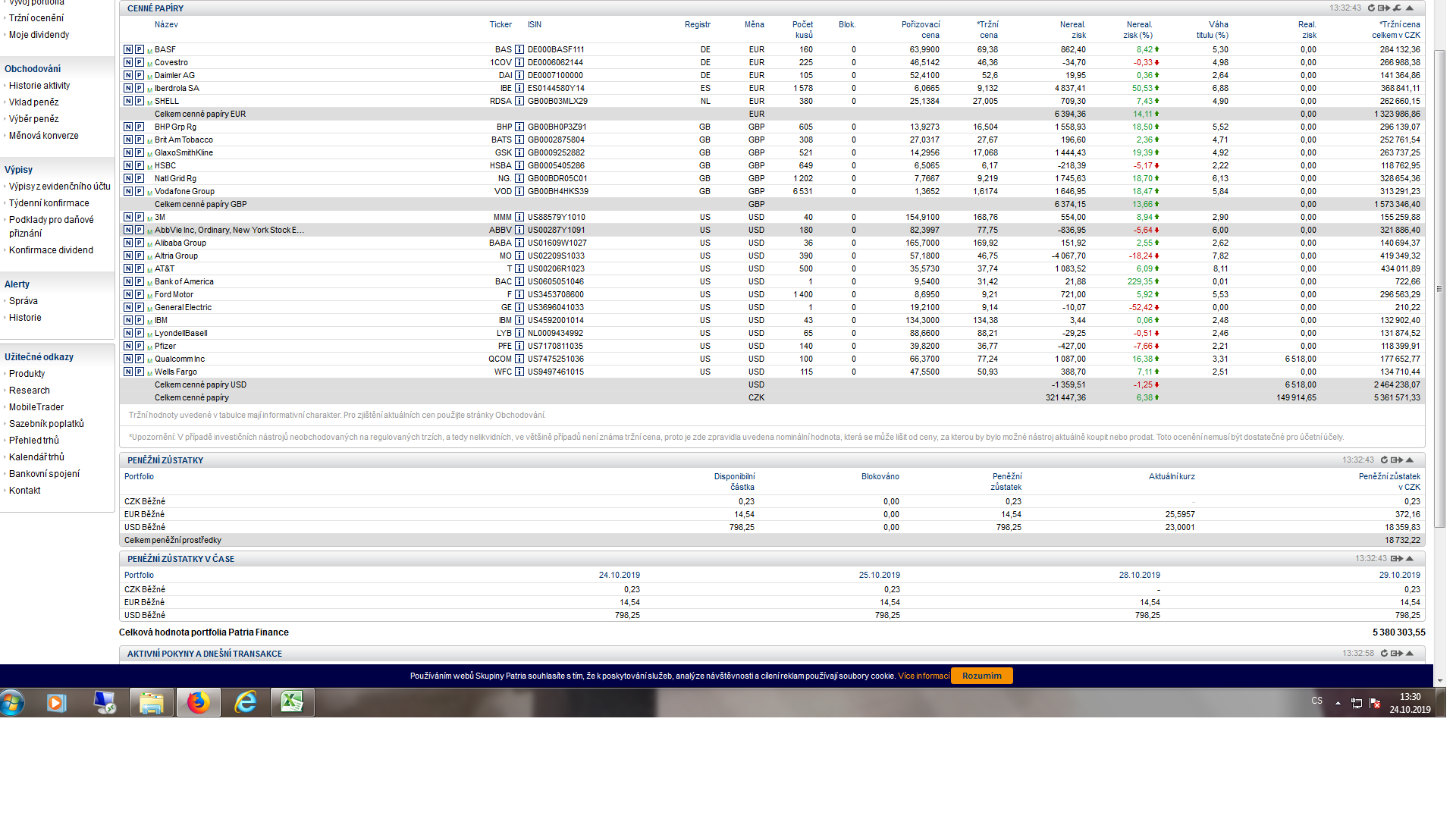
Task: Open Excel from the taskbar
Action: tap(292, 703)
